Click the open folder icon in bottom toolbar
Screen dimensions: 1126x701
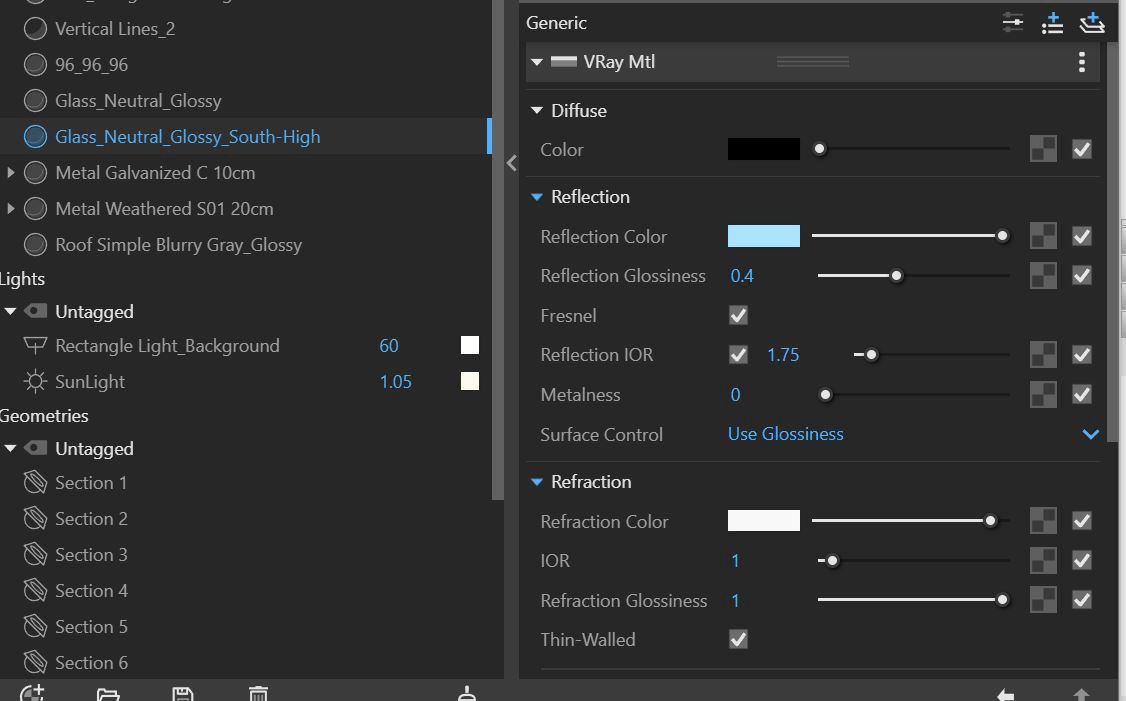coord(108,694)
